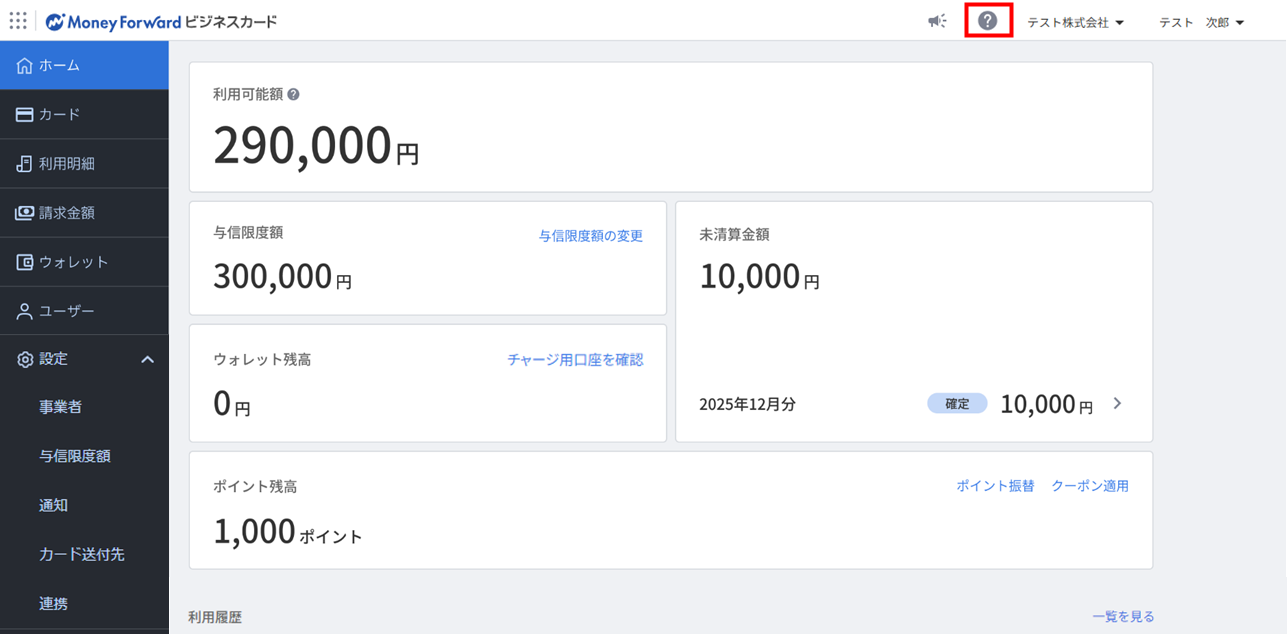Click the クーポン適用 link

(1089, 486)
